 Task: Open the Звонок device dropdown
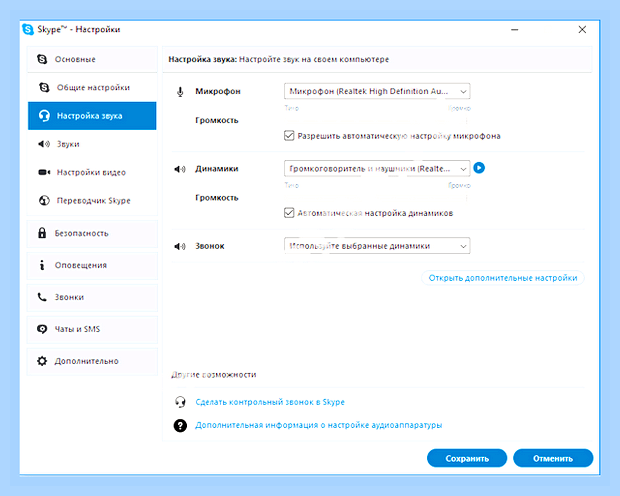(377, 246)
